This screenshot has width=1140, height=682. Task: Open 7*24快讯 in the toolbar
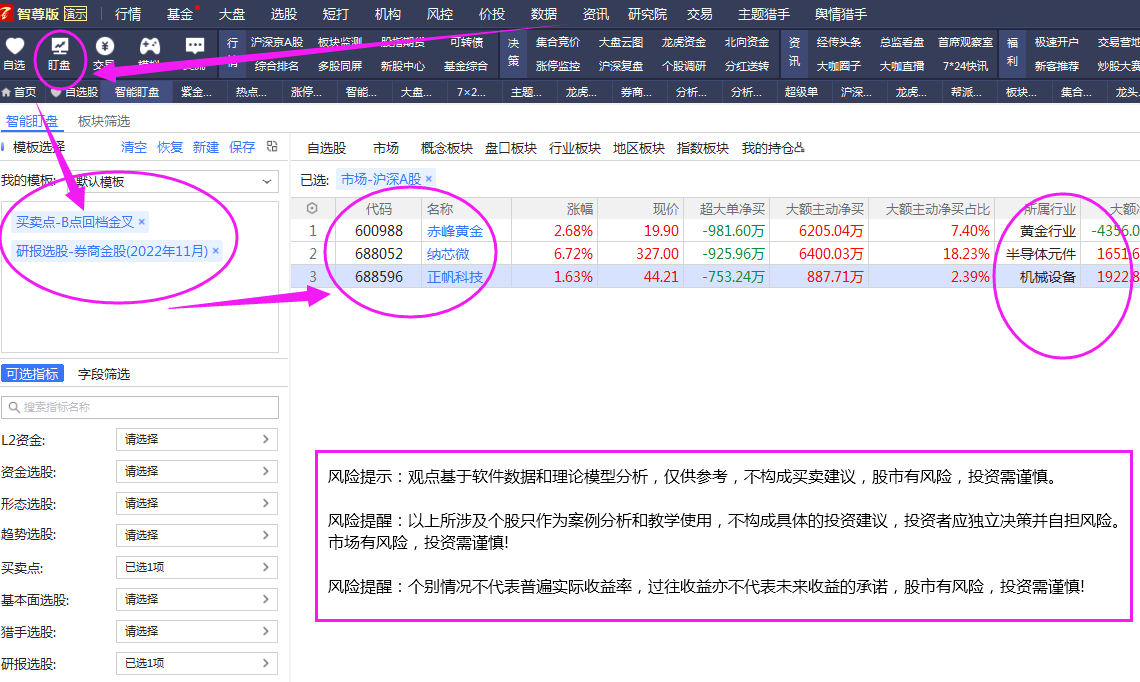coord(966,66)
